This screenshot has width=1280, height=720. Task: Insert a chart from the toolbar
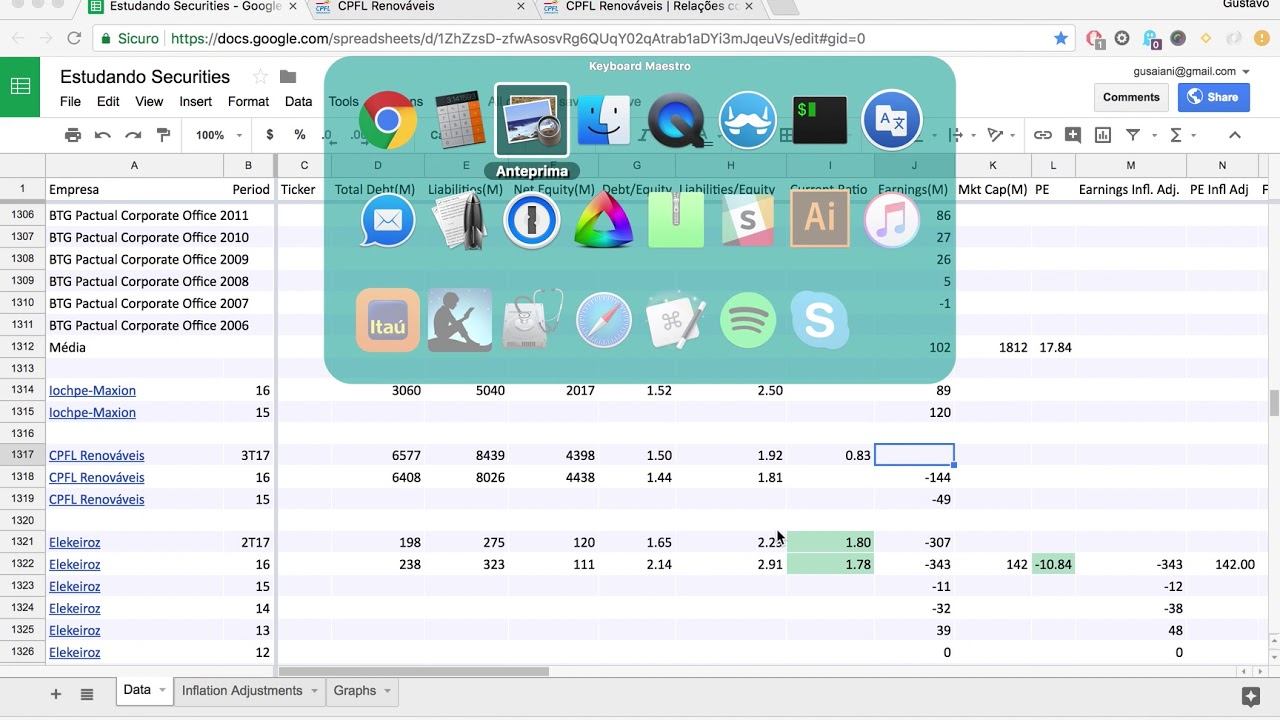click(x=1103, y=135)
